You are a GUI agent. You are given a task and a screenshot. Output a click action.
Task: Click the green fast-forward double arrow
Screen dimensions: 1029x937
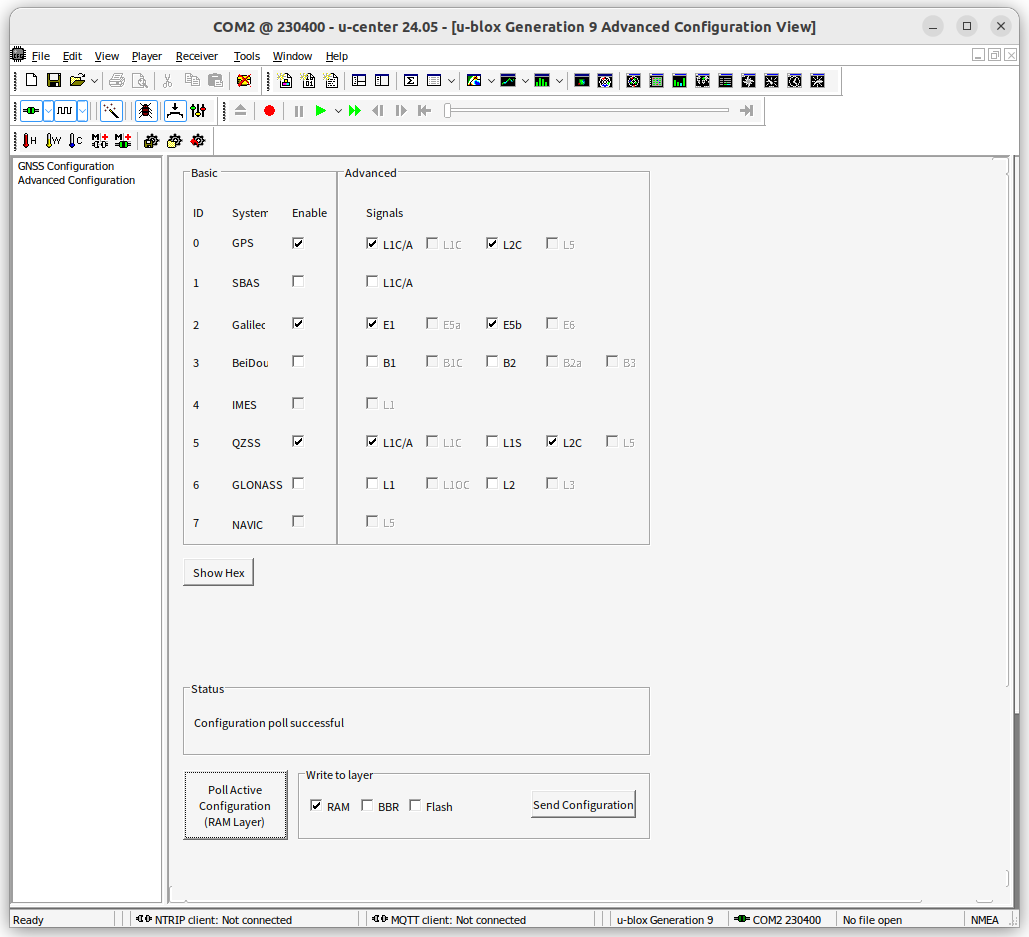[354, 110]
